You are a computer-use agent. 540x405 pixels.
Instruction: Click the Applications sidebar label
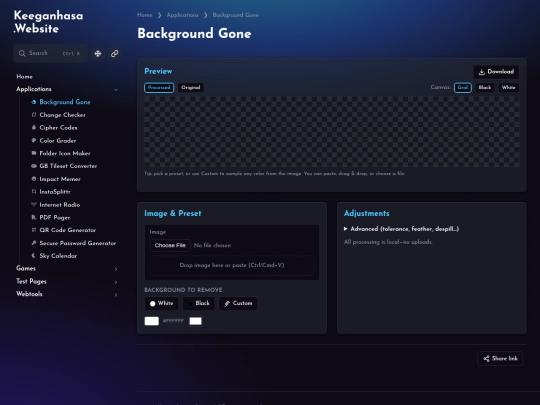click(x=34, y=89)
